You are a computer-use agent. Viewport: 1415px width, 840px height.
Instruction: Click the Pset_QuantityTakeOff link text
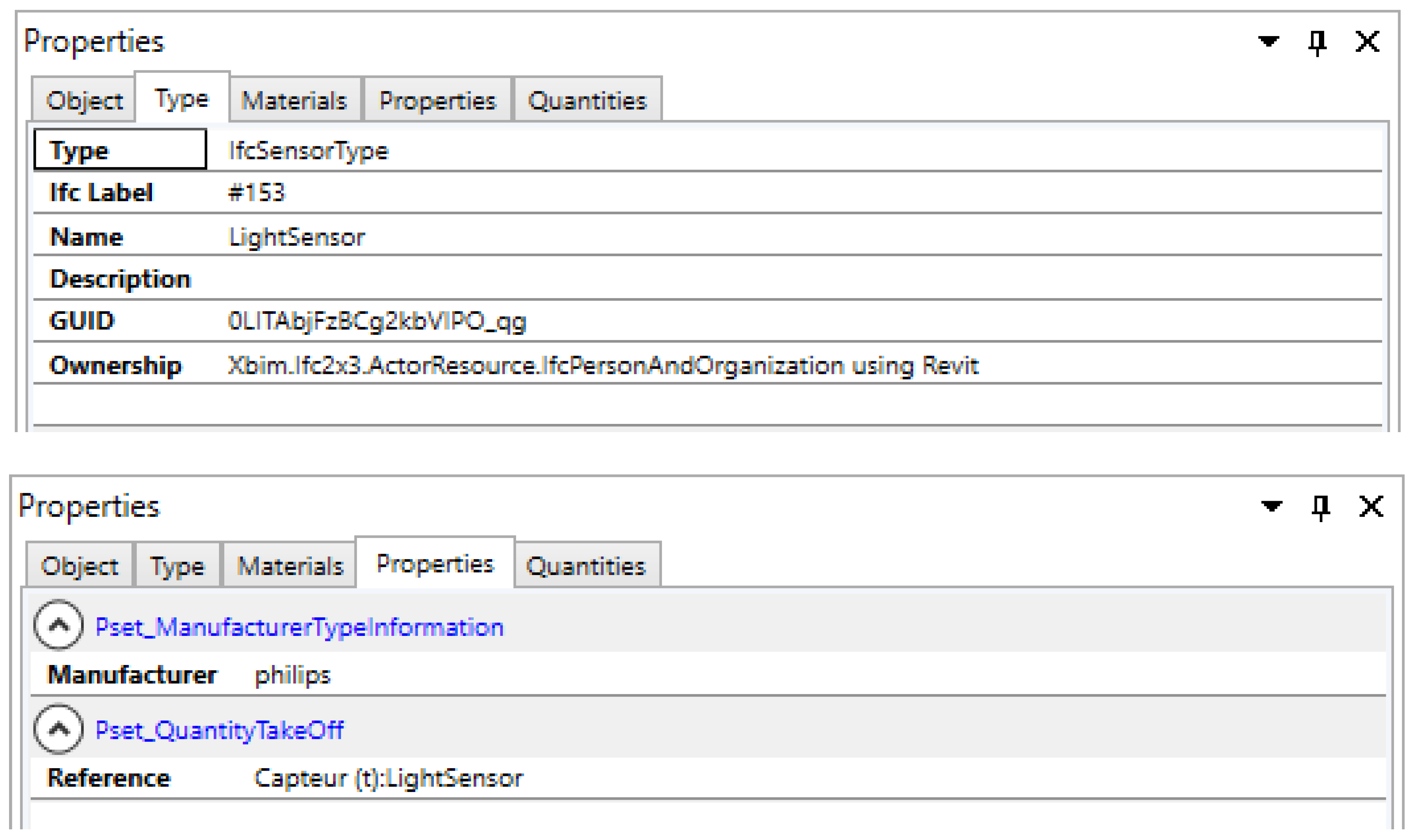(x=220, y=731)
